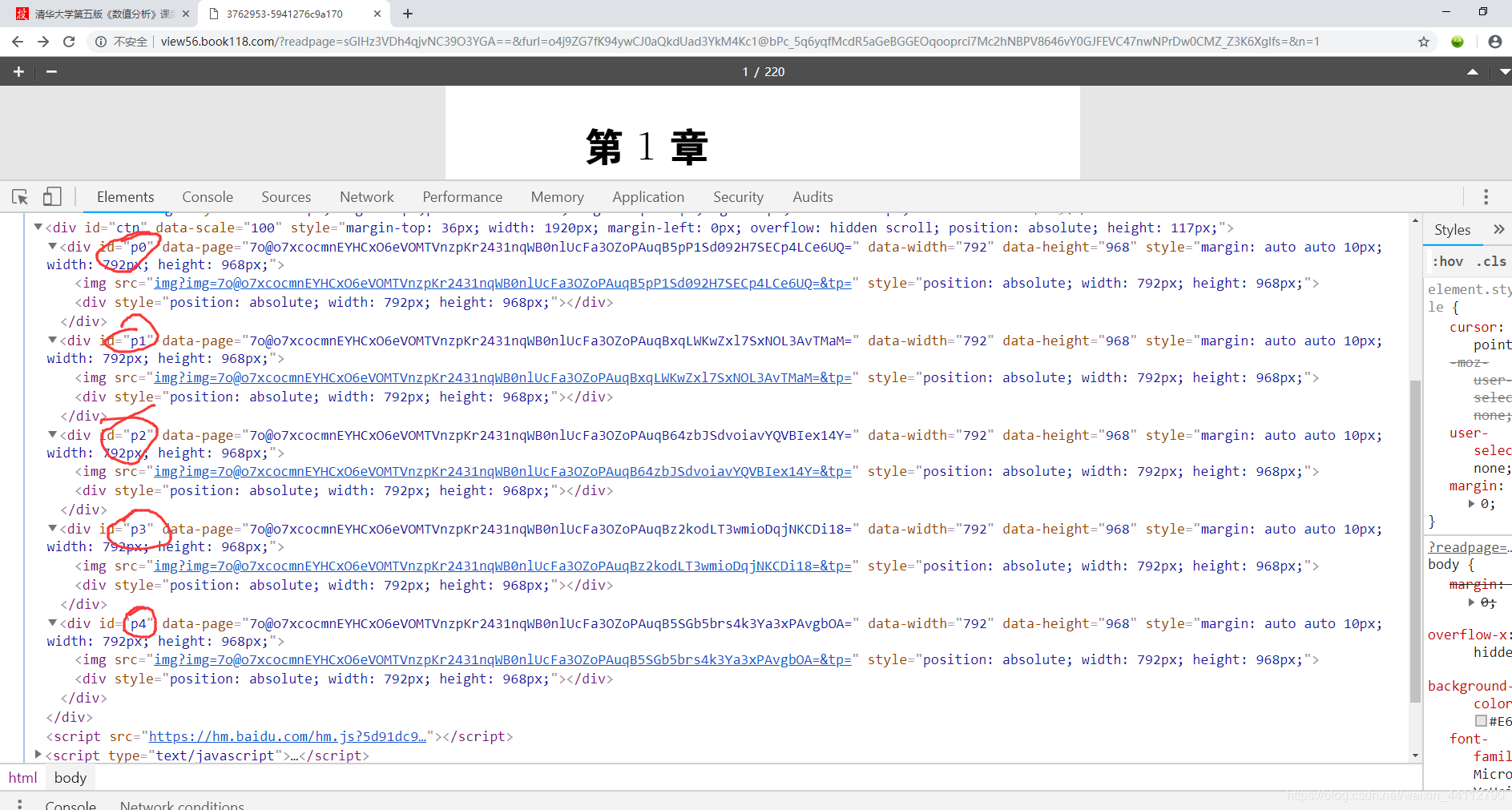The height and width of the screenshot is (810, 1512).
Task: Click the address bar URL
Action: (x=740, y=42)
